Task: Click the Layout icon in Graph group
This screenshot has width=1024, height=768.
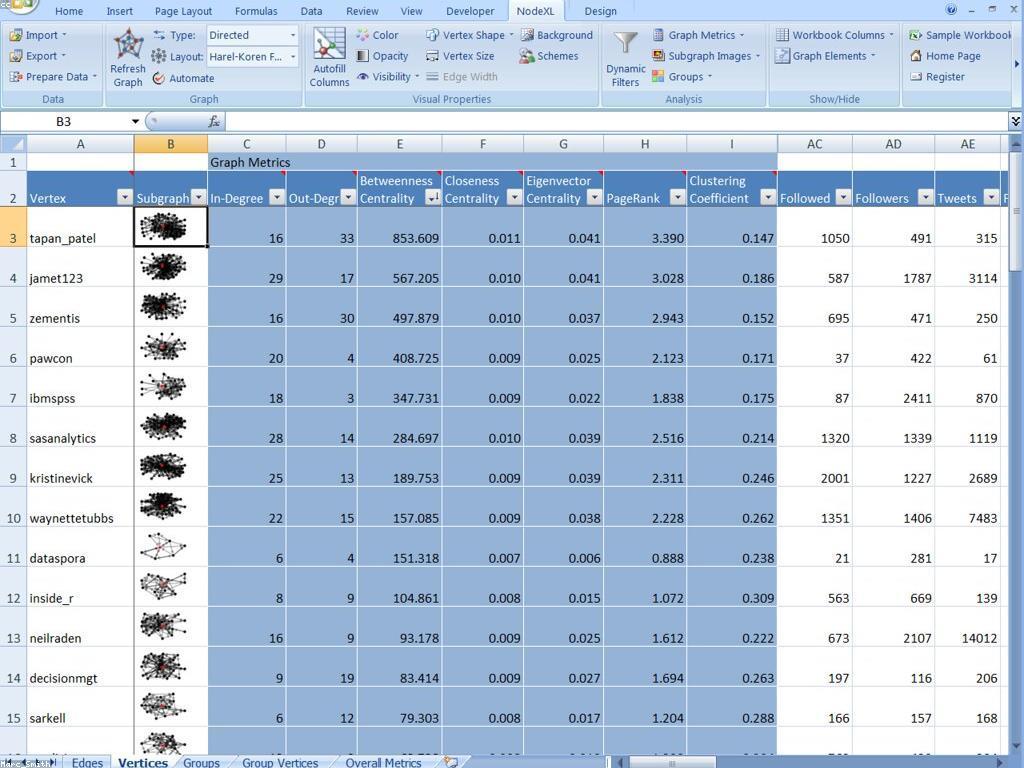Action: pos(159,57)
